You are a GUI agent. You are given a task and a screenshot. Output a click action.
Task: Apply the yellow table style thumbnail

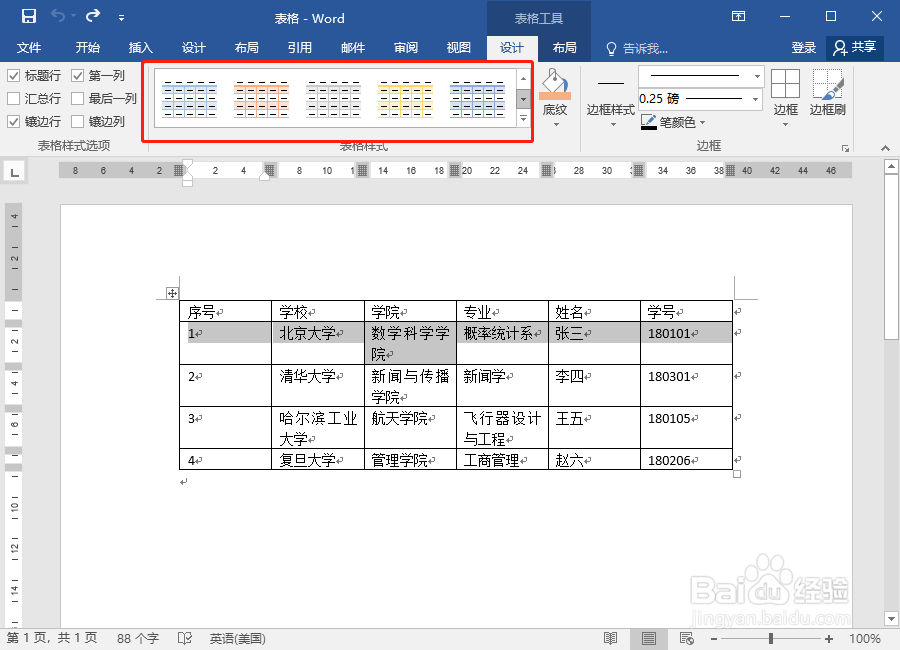(405, 99)
